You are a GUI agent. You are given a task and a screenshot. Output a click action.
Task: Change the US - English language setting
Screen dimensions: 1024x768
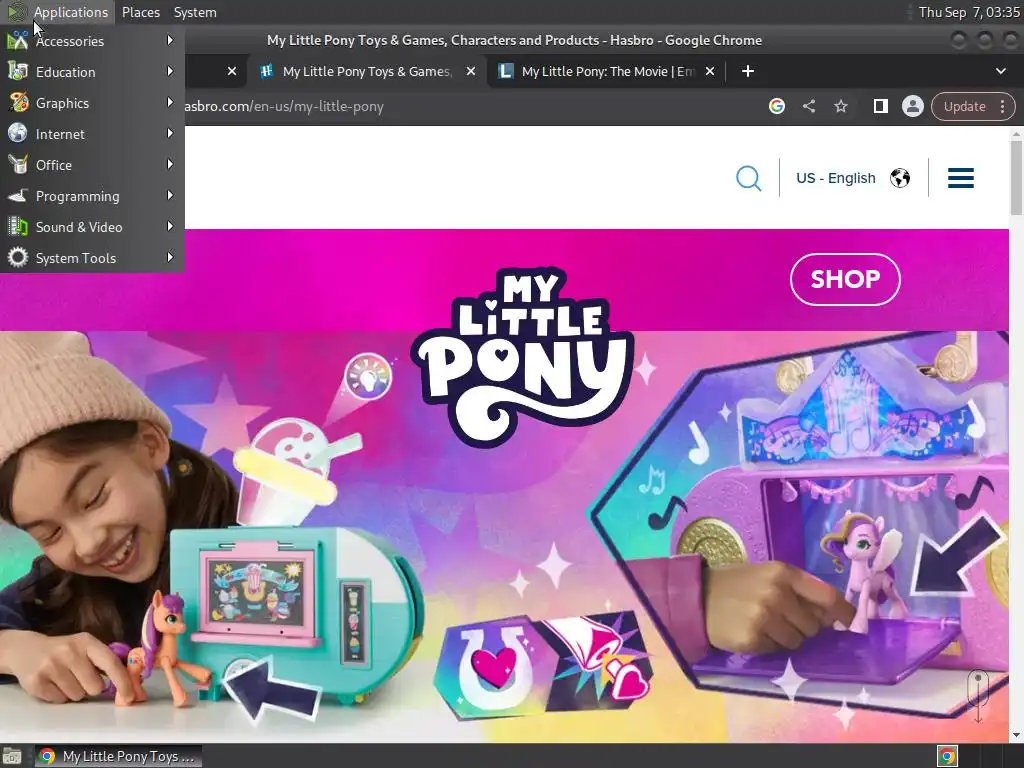835,178
